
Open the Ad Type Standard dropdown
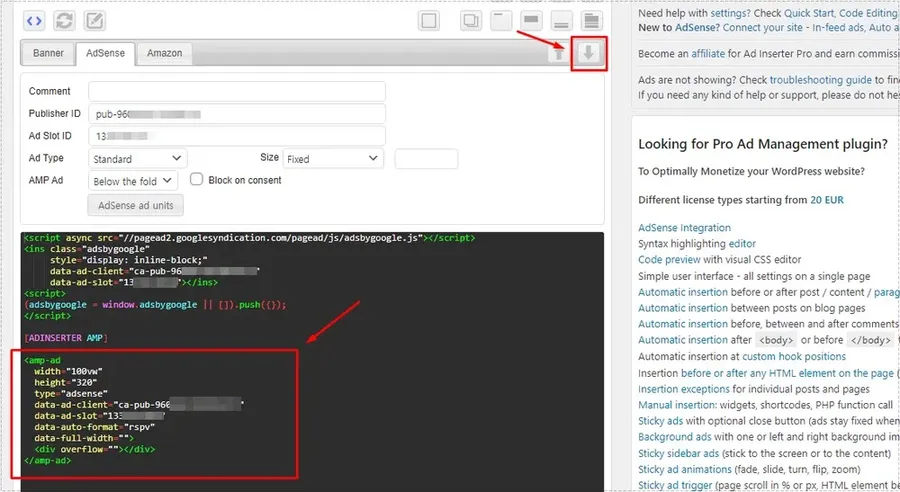tap(137, 158)
